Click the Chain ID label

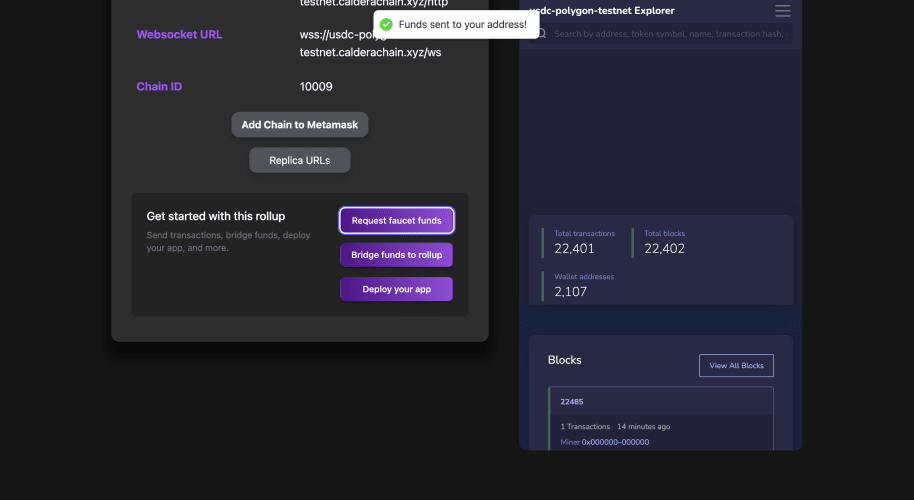coord(159,87)
